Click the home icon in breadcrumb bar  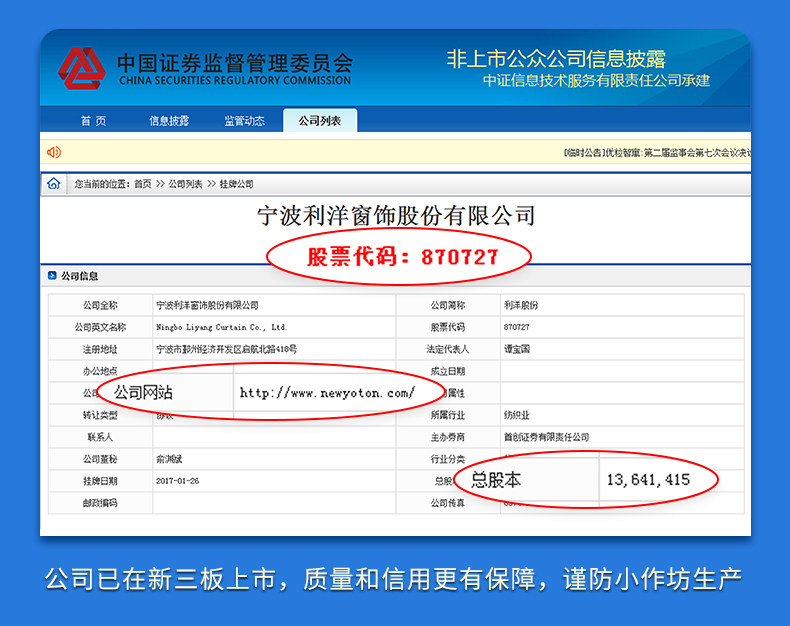(x=54, y=183)
